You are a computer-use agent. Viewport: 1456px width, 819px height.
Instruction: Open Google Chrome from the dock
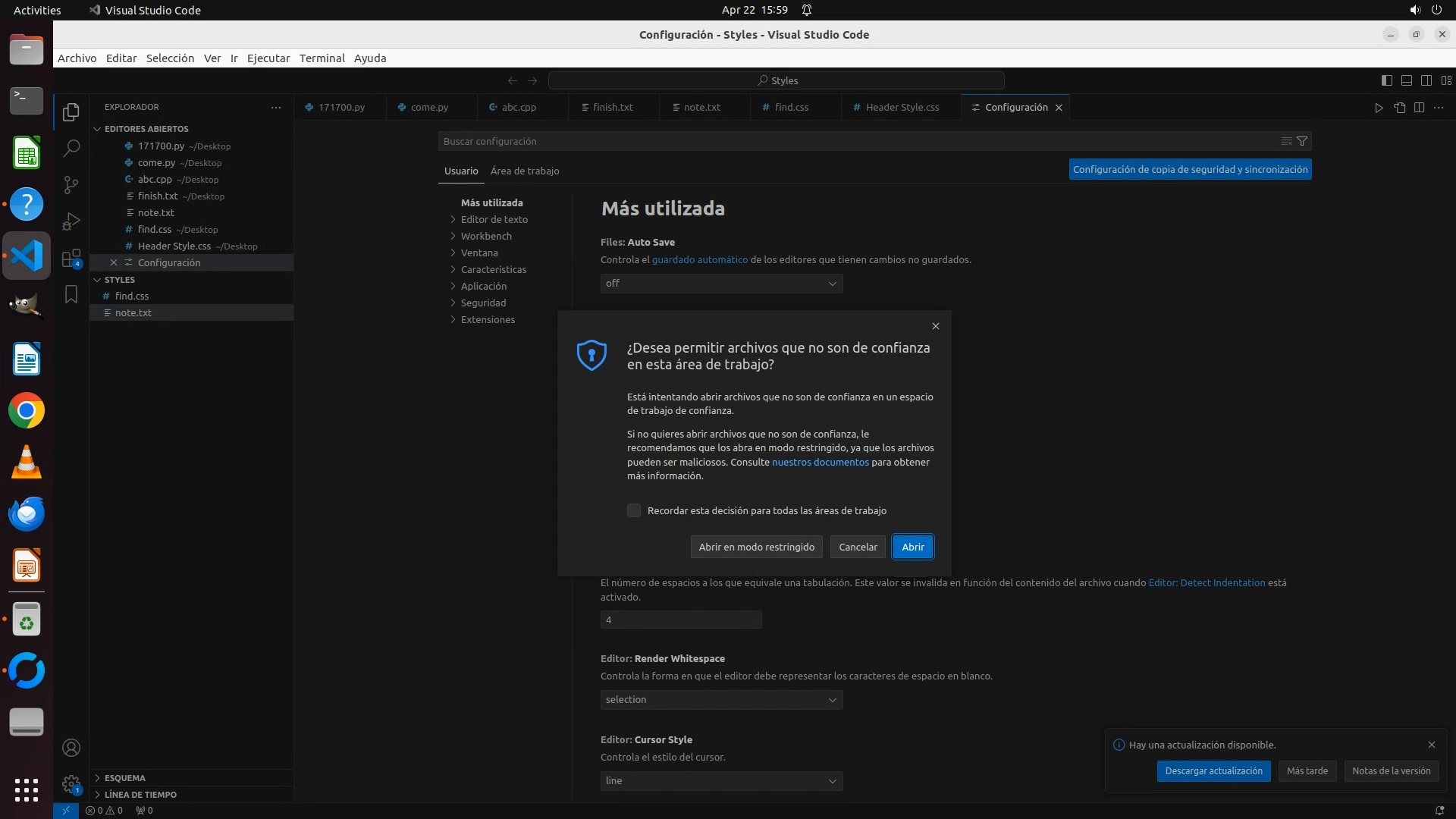point(27,411)
